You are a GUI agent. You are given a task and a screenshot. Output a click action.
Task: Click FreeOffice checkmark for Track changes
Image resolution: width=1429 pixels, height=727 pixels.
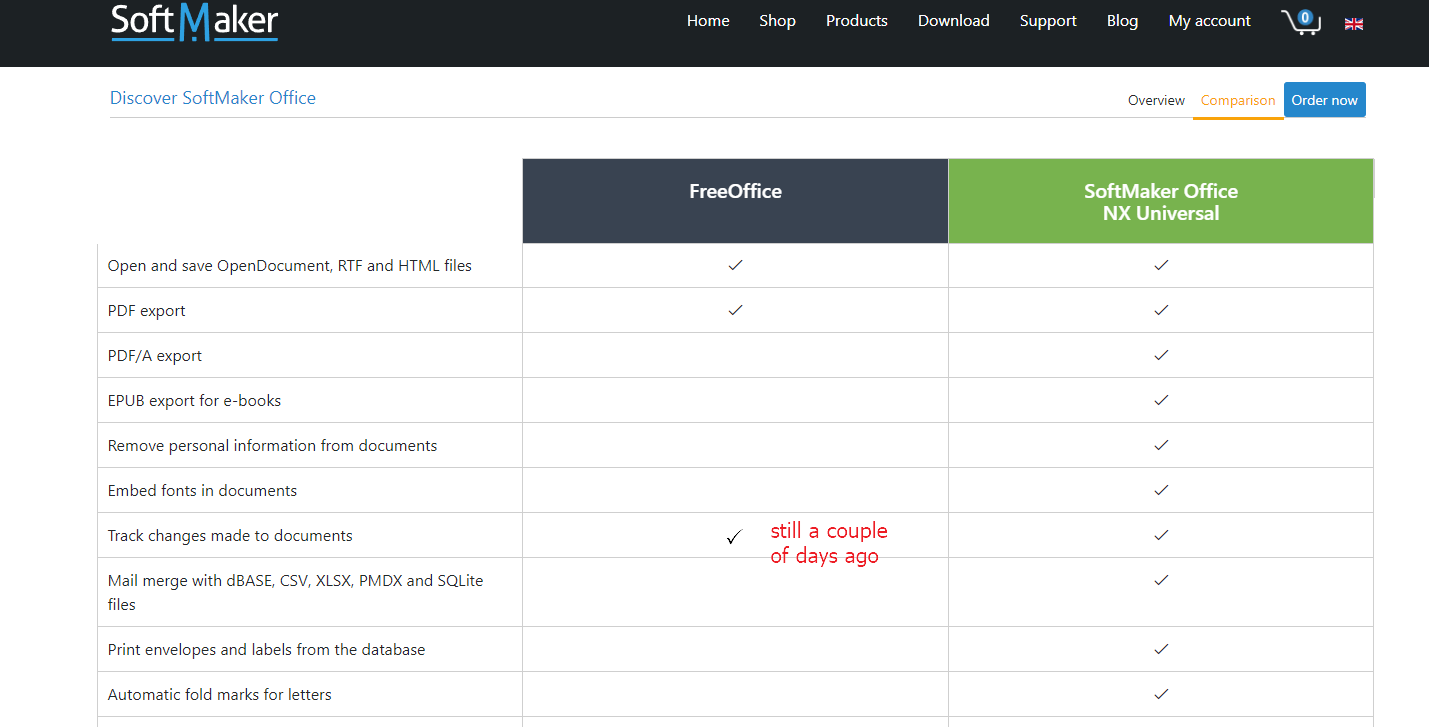[x=734, y=537]
